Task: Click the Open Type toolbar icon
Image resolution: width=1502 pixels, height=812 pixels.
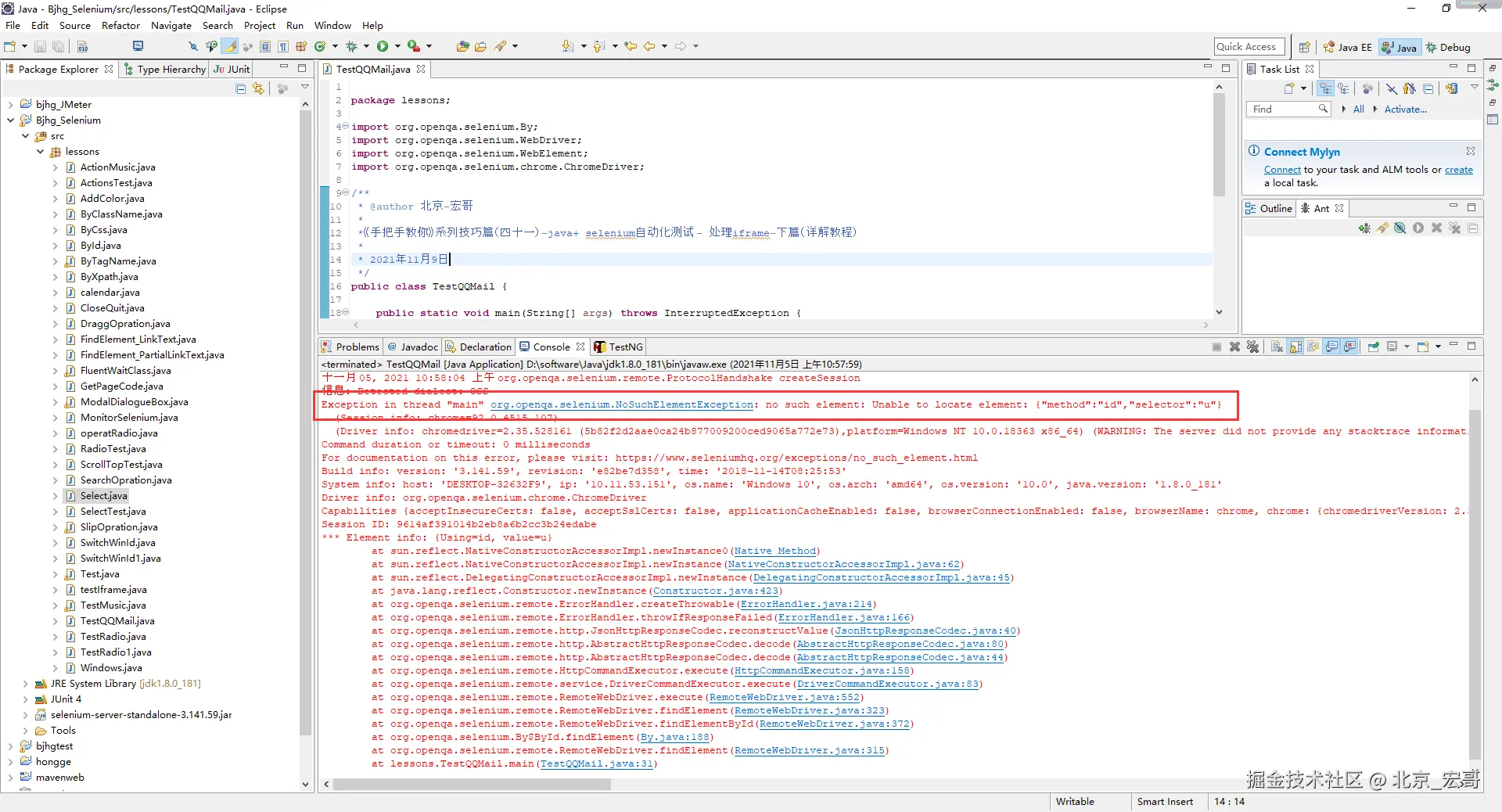Action: coord(462,47)
